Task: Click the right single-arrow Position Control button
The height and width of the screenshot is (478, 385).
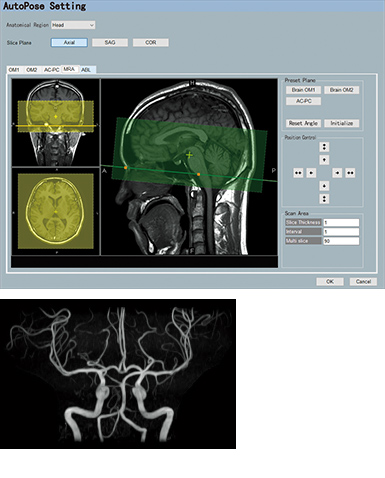Action: [337, 173]
